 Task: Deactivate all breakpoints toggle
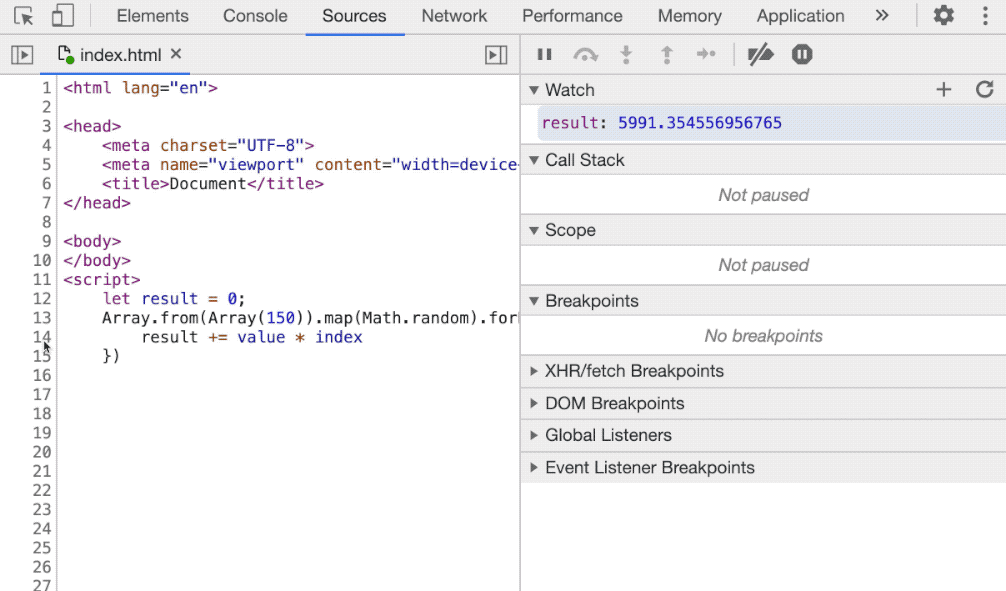tap(761, 55)
